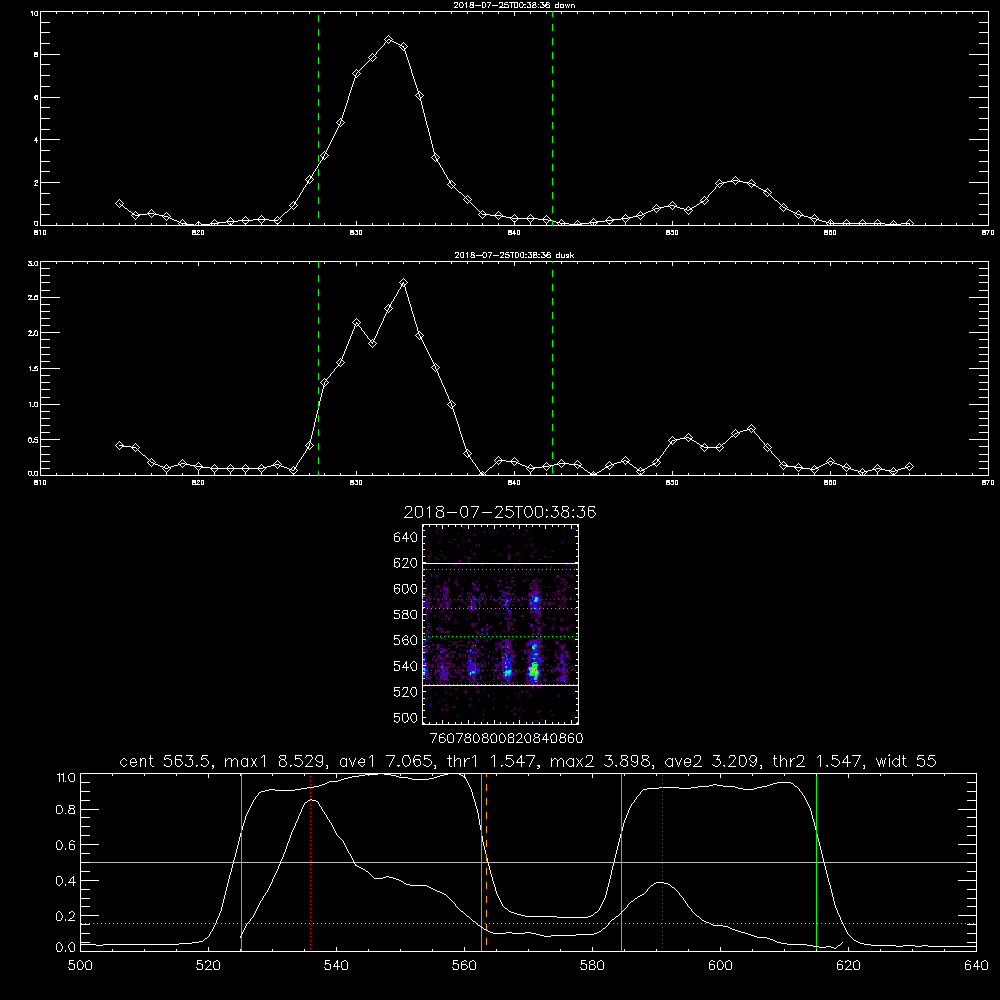Click the green dashed line near 828 in dusk plot

(x=318, y=368)
